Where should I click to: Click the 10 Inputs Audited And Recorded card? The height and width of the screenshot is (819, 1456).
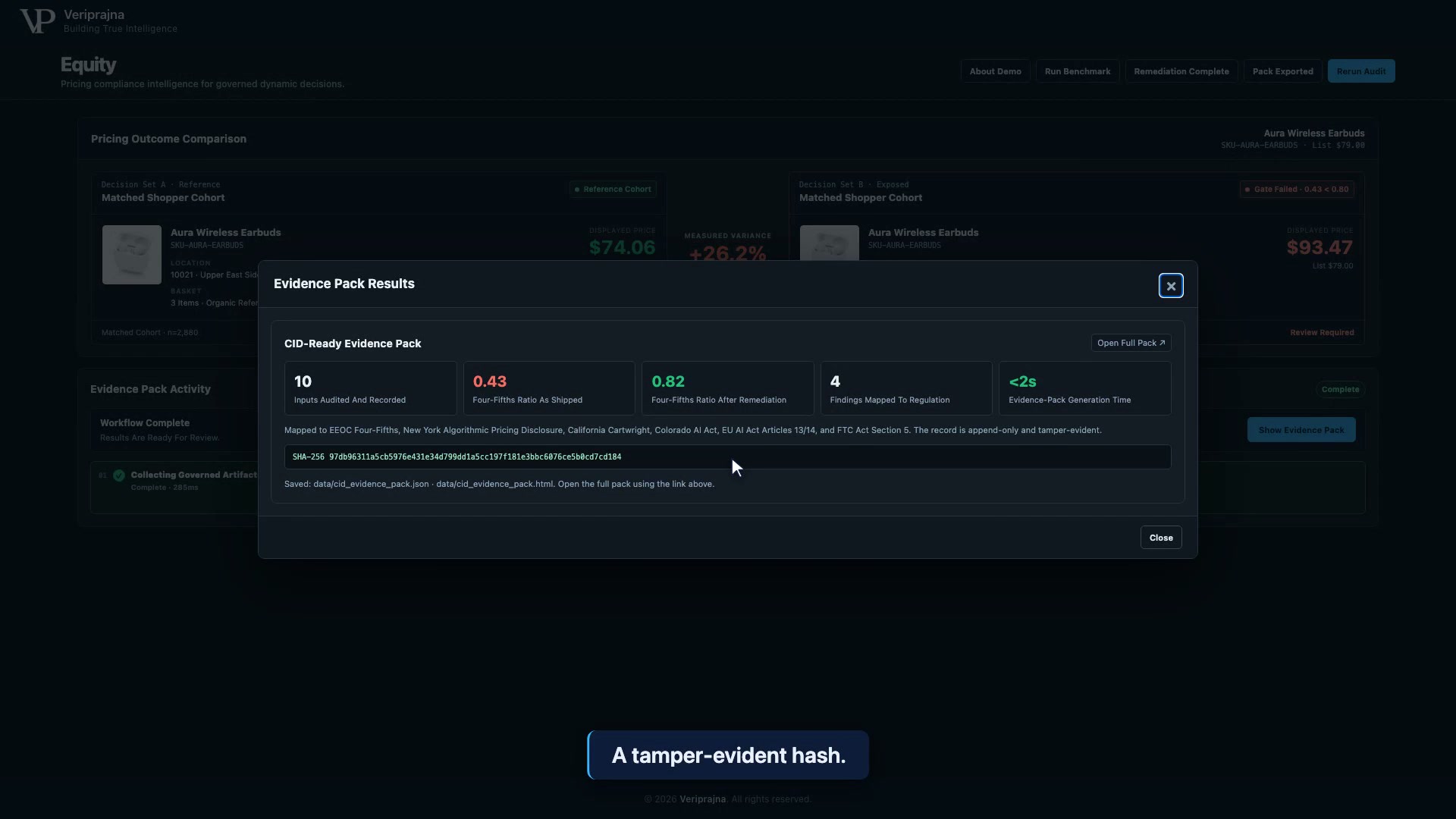click(371, 388)
